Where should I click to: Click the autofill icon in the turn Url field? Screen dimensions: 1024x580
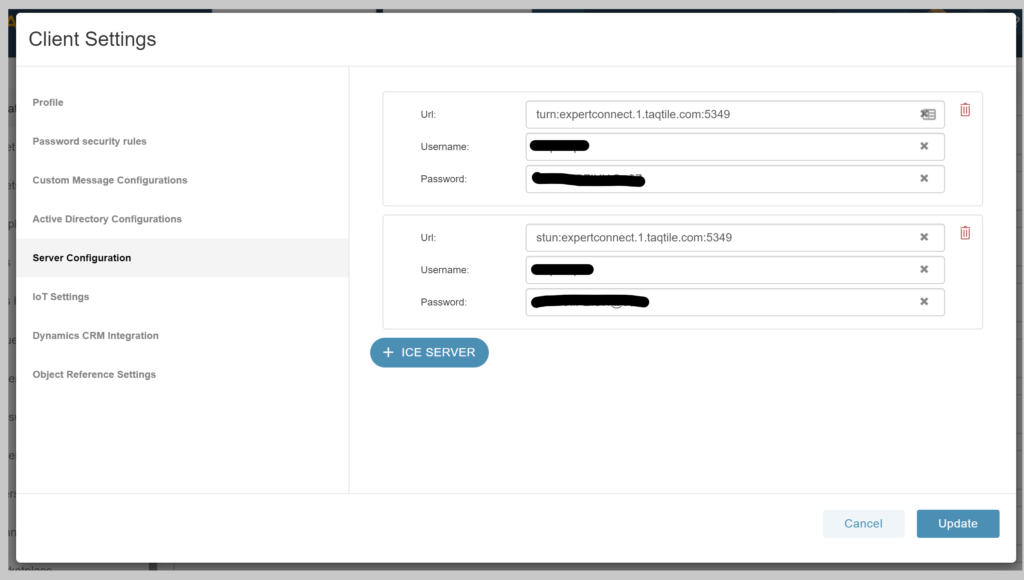[926, 114]
